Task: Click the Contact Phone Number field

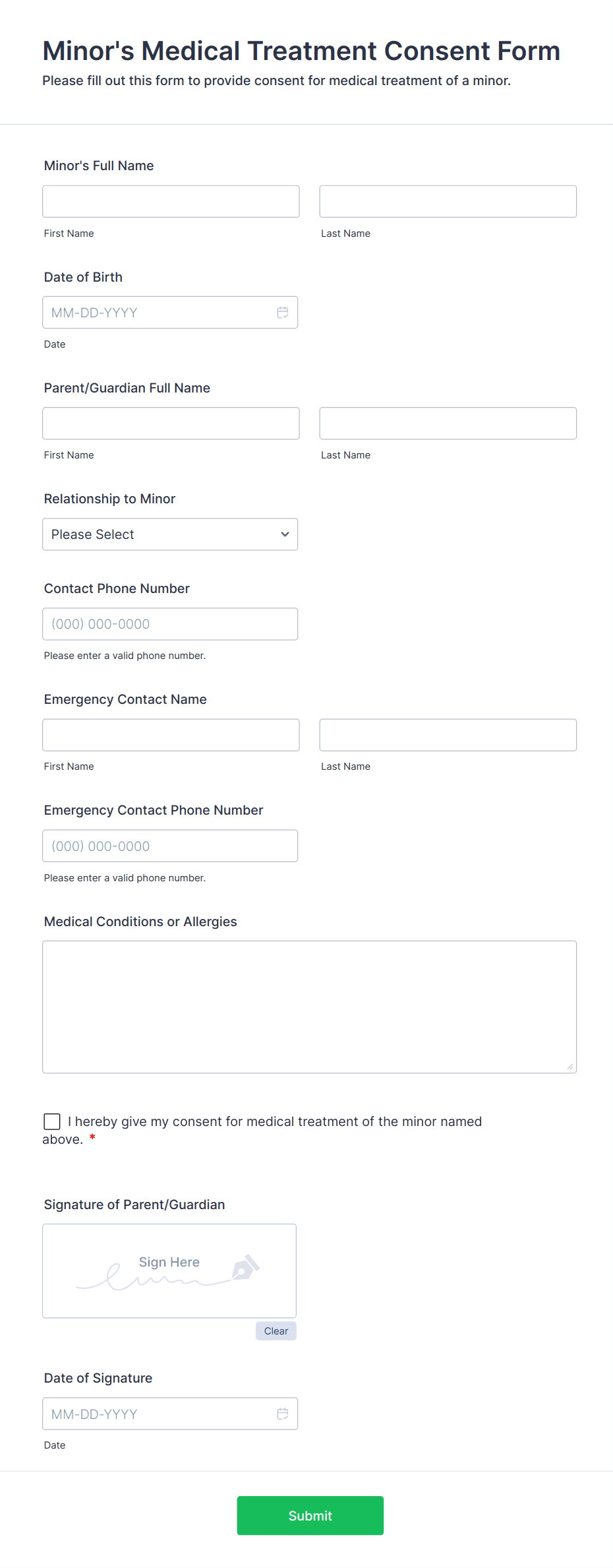Action: [169, 623]
